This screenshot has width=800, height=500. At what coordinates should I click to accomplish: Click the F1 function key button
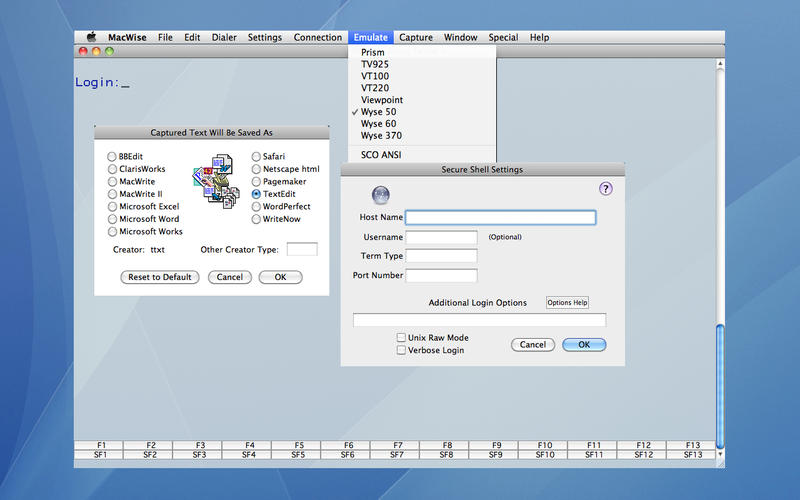pos(99,445)
